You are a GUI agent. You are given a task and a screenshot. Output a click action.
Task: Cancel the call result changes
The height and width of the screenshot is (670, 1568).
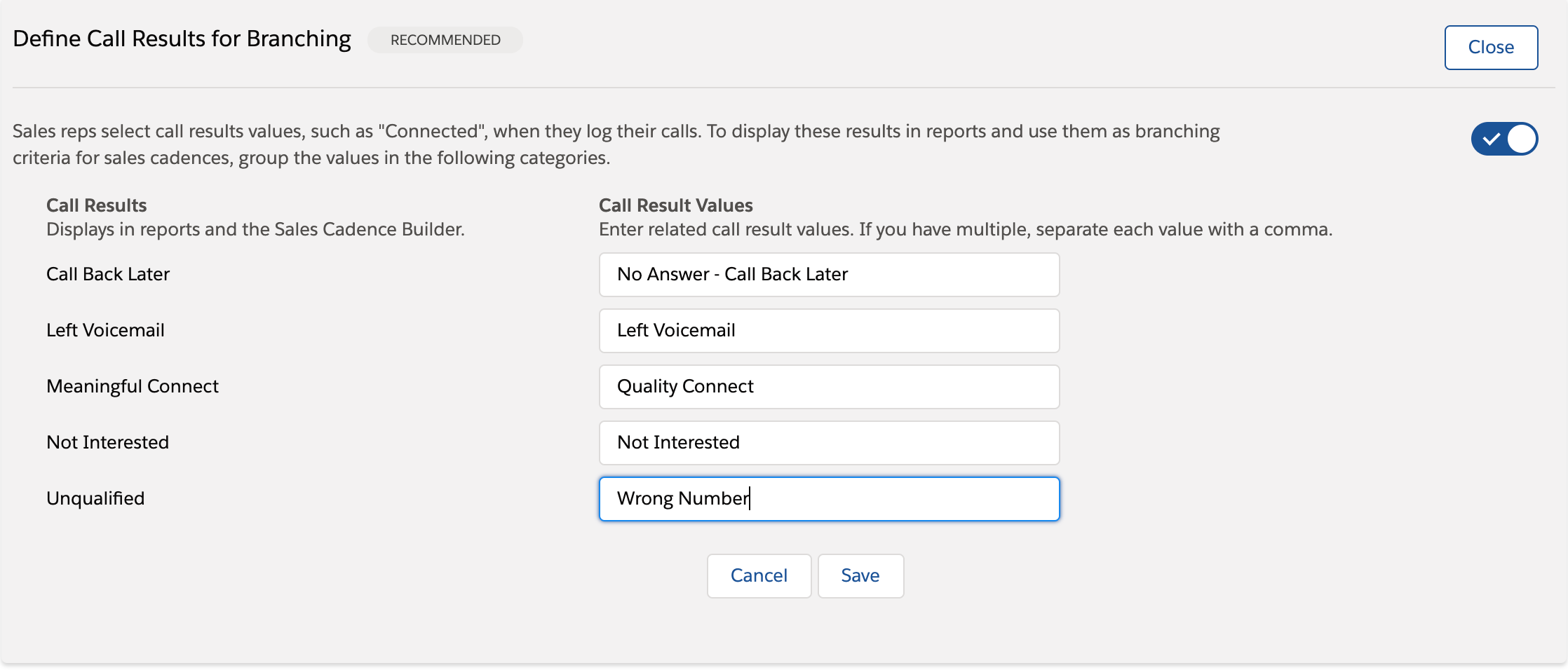(759, 576)
